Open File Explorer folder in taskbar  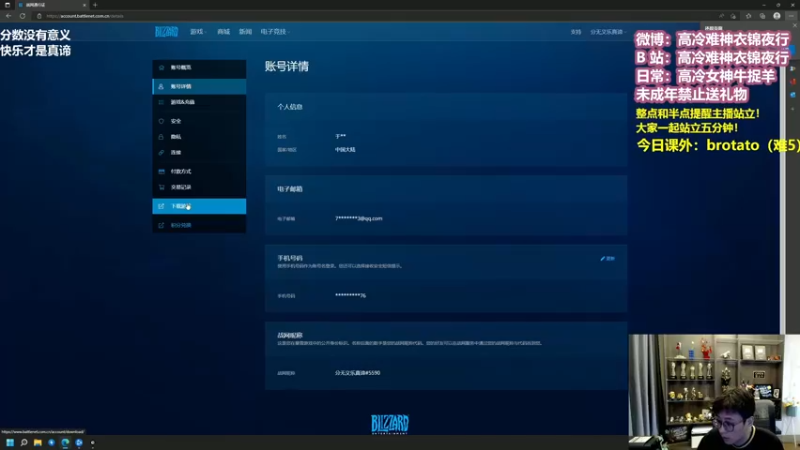point(37,442)
